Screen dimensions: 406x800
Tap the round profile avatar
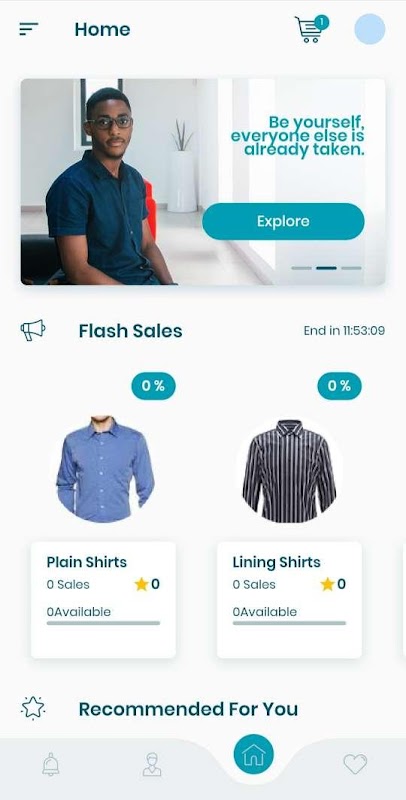(370, 29)
